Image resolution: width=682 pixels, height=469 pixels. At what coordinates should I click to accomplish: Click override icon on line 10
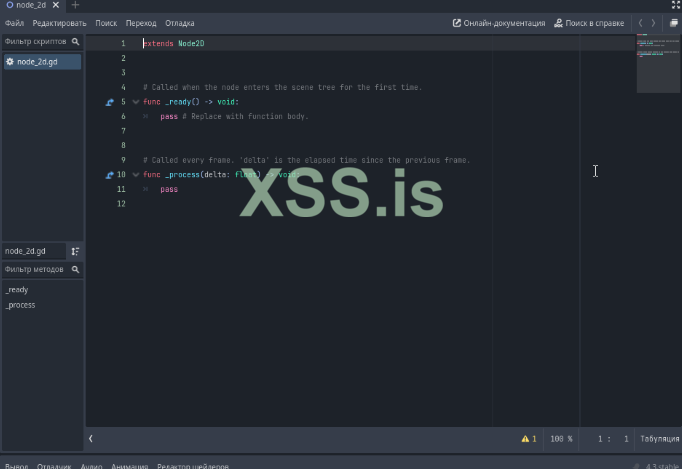(x=110, y=175)
